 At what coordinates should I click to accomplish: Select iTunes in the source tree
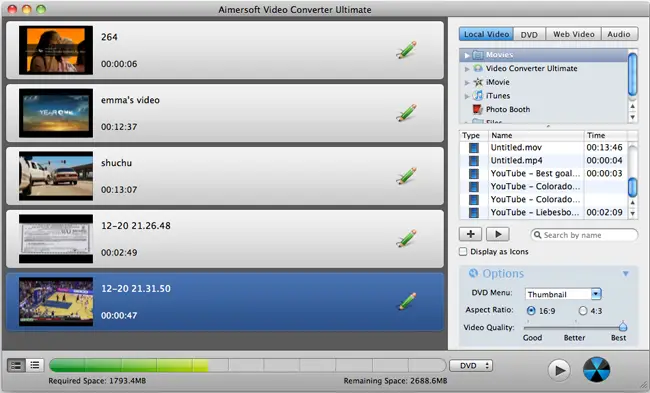click(x=498, y=96)
